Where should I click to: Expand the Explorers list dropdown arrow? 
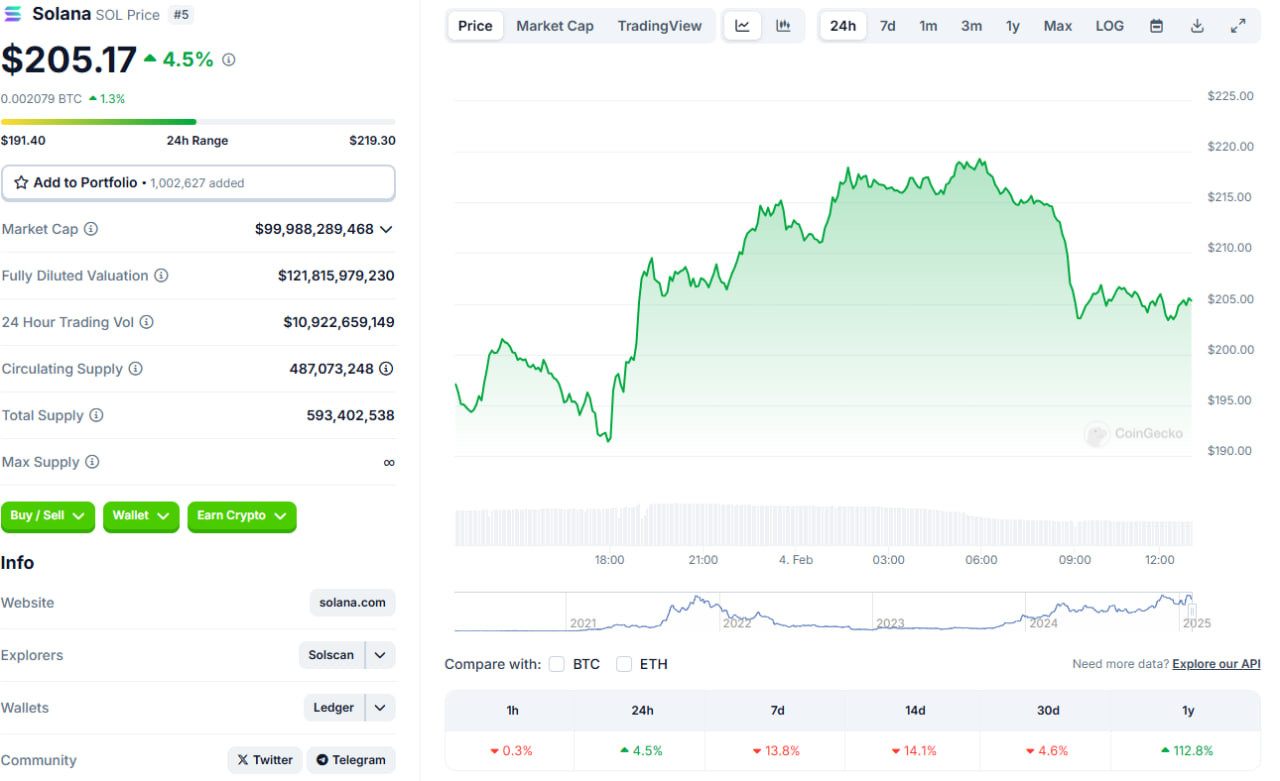(380, 655)
